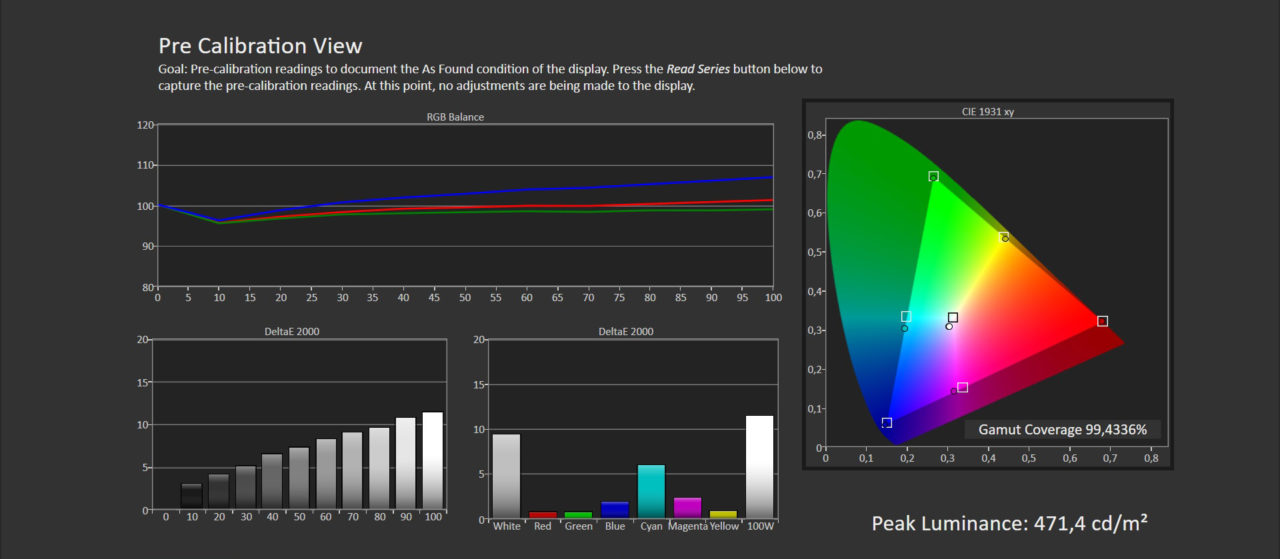Select the grayscale bar at level 100
Image resolution: width=1280 pixels, height=559 pixels.
tap(432, 460)
